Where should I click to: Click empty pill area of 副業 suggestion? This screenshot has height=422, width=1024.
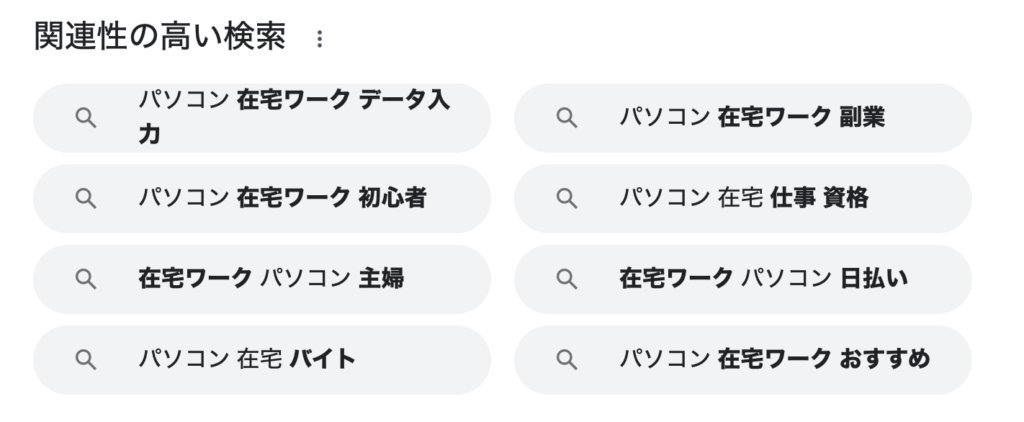tap(927, 118)
